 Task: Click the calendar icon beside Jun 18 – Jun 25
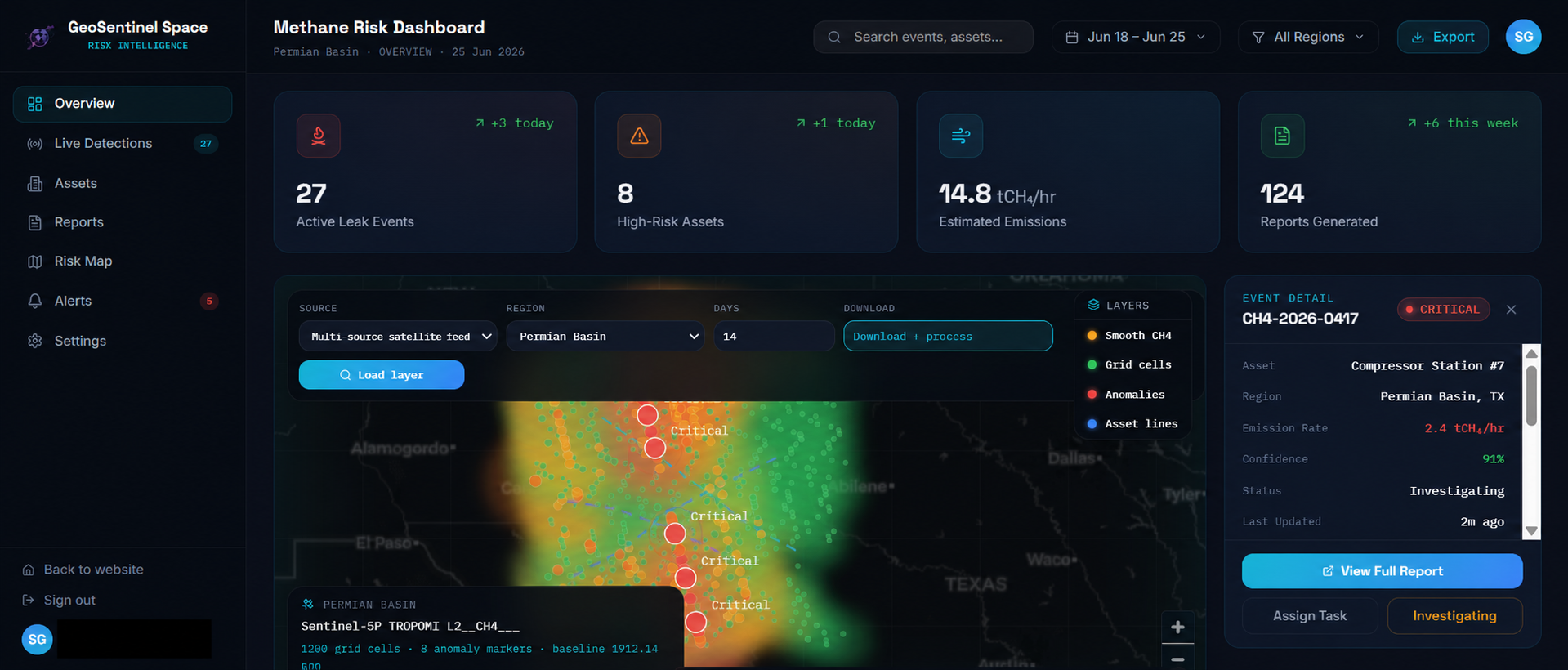[1072, 37]
